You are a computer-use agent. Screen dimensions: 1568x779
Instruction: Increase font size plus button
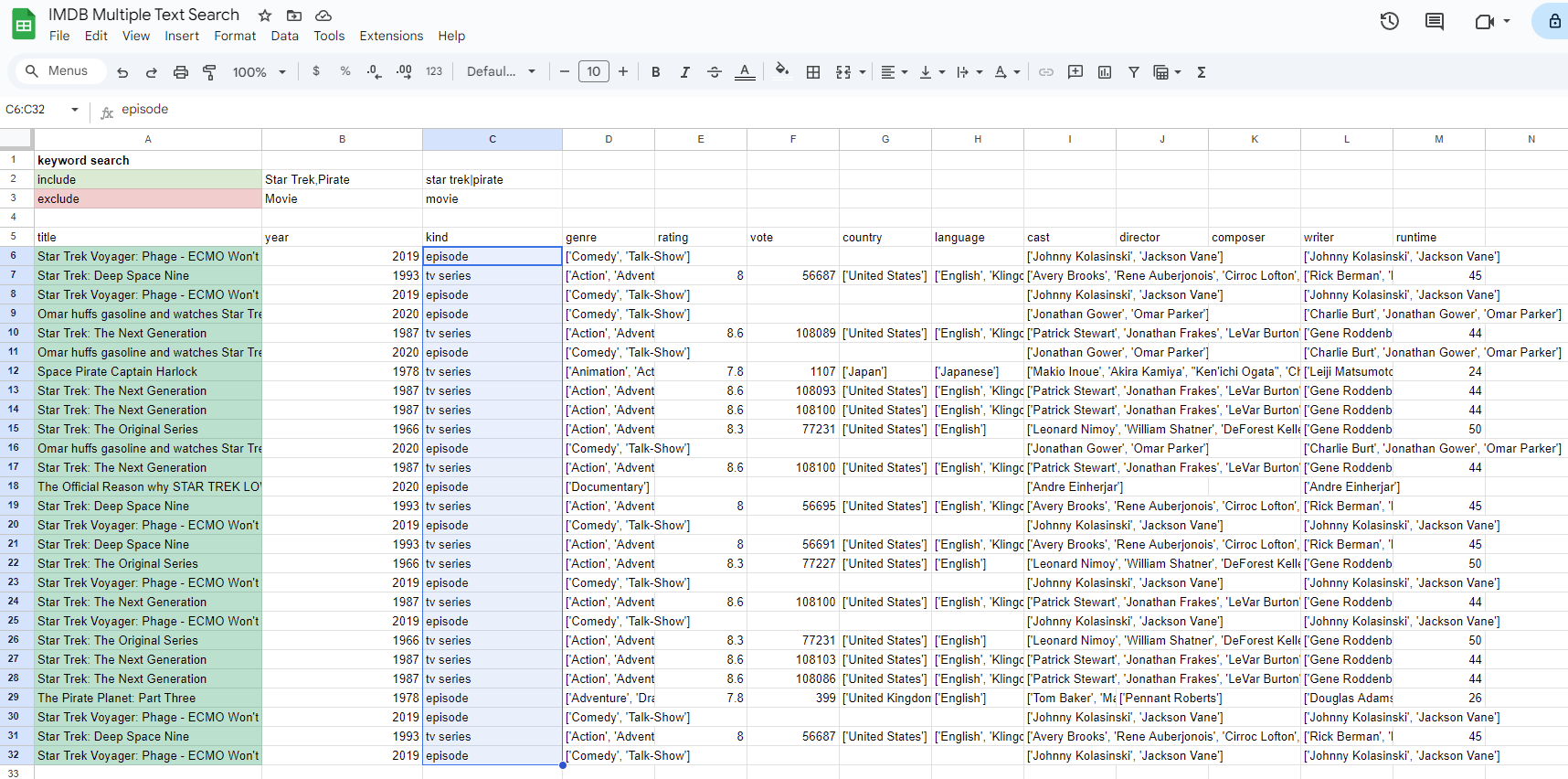[623, 71]
